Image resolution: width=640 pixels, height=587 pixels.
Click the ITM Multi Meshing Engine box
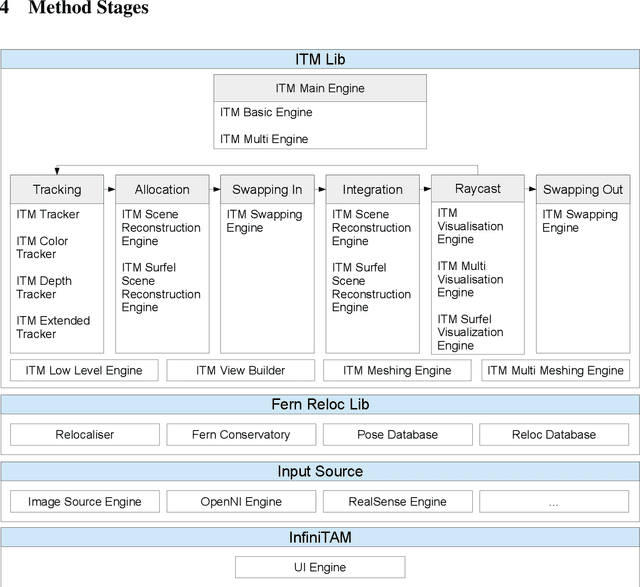click(x=555, y=370)
